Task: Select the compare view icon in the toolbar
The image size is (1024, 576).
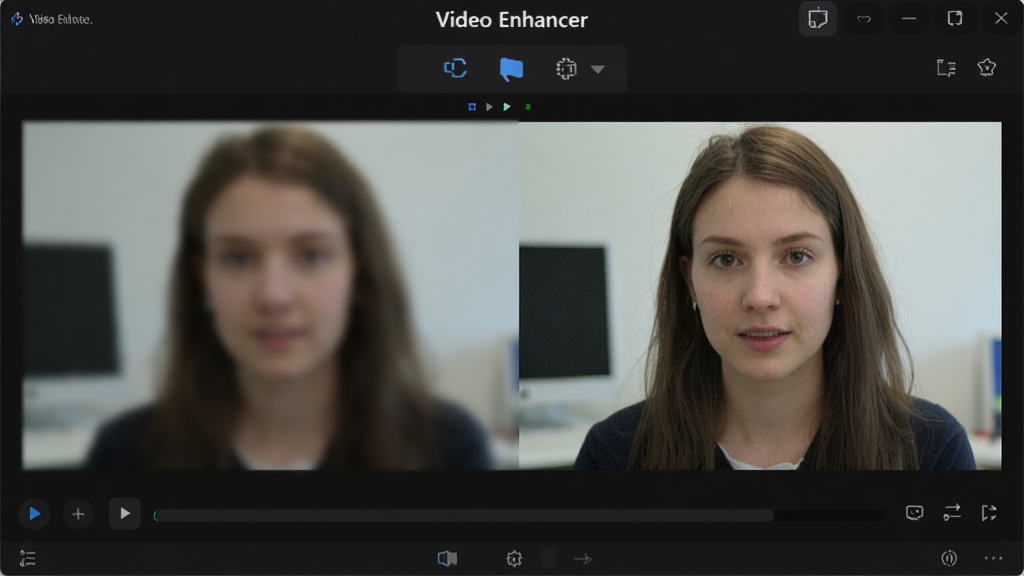Action: 455,68
